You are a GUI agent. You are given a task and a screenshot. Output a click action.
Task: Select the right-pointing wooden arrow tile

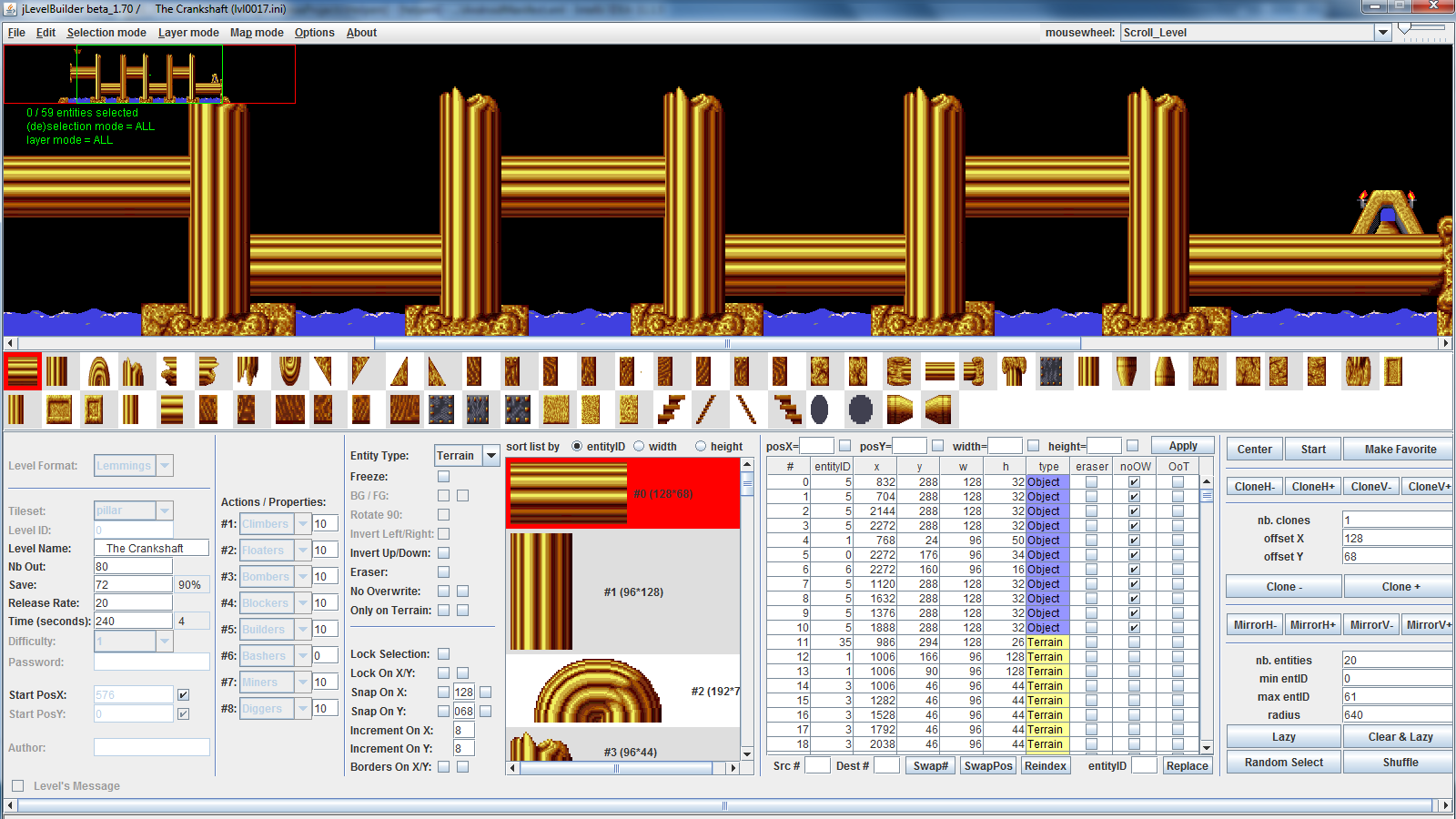[x=899, y=409]
